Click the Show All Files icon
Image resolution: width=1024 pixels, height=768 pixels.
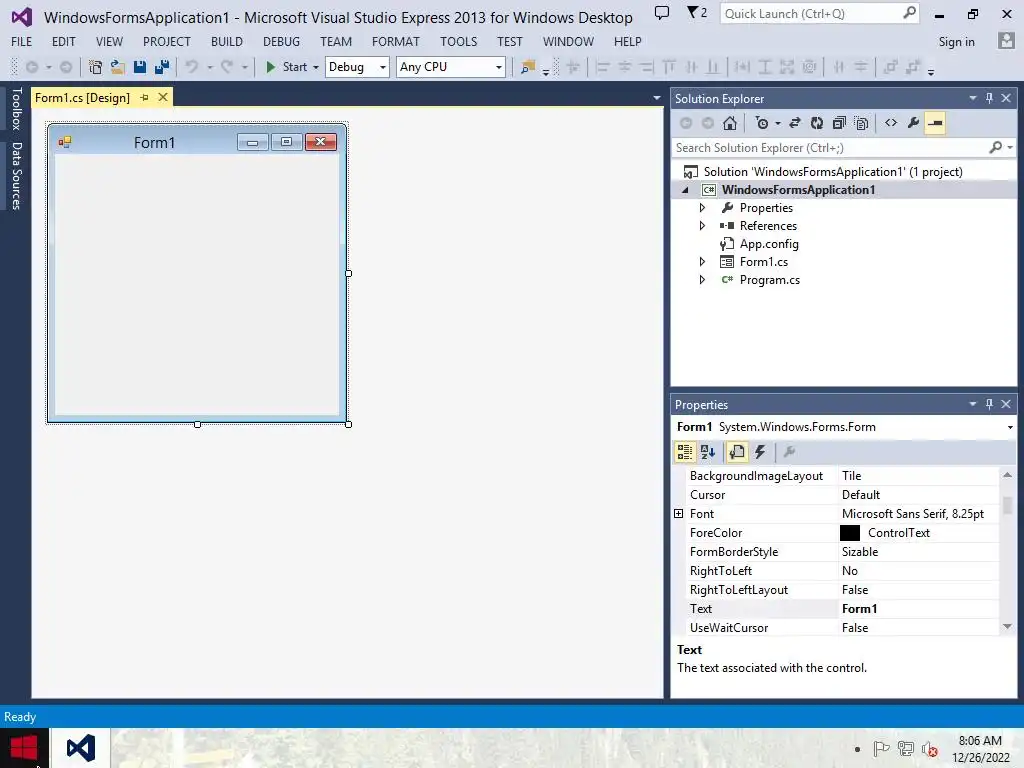point(861,123)
